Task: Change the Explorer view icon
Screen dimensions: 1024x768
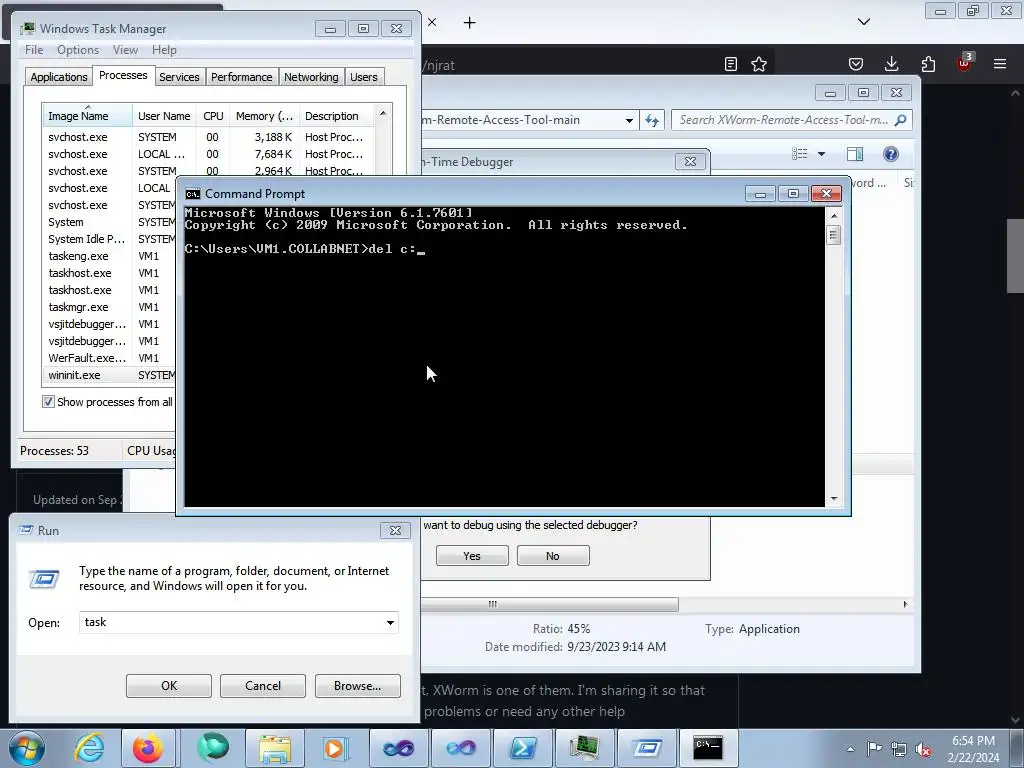Action: pyautogui.click(x=800, y=153)
